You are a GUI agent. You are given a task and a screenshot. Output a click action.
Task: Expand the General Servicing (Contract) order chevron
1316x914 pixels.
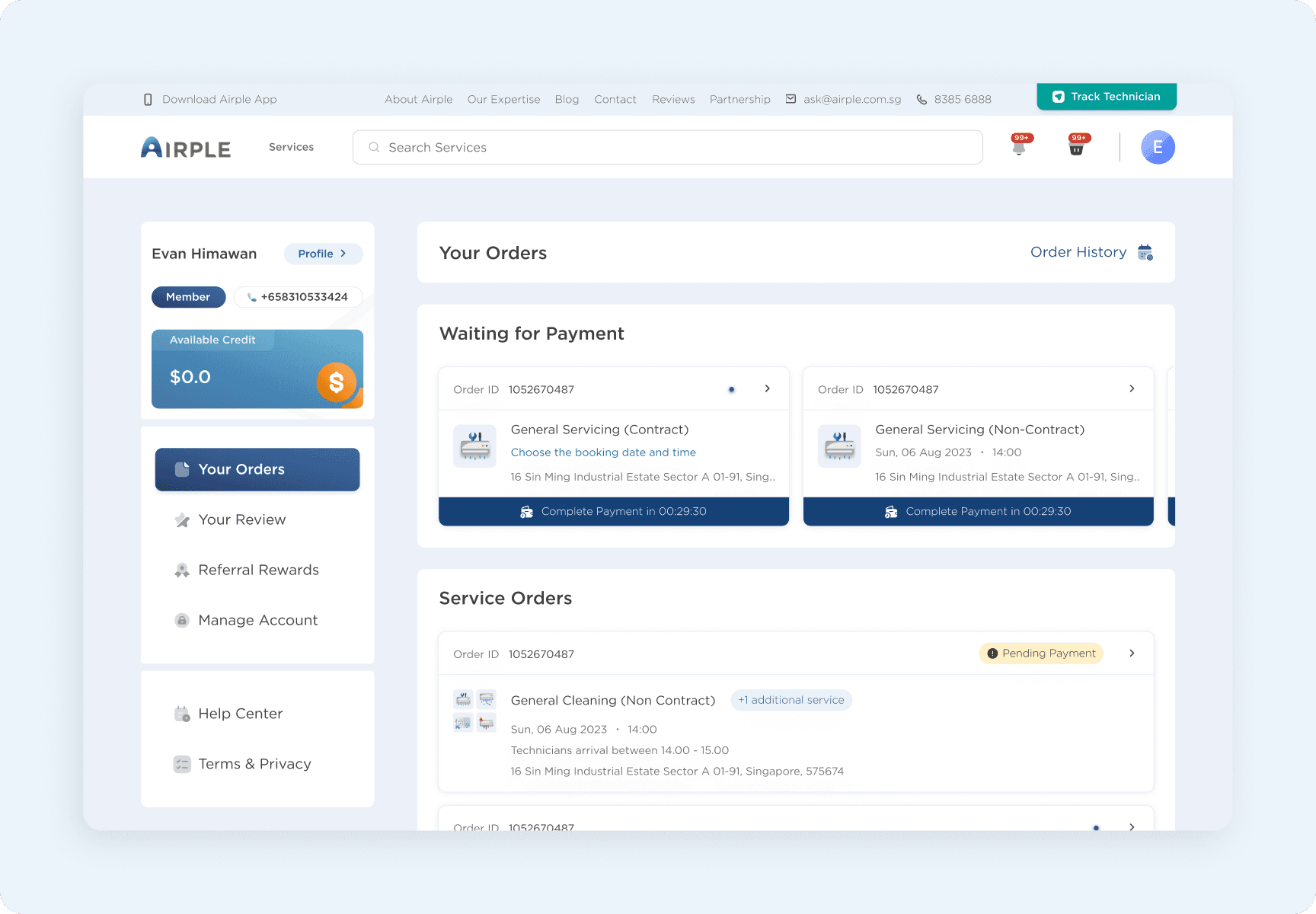tap(767, 388)
